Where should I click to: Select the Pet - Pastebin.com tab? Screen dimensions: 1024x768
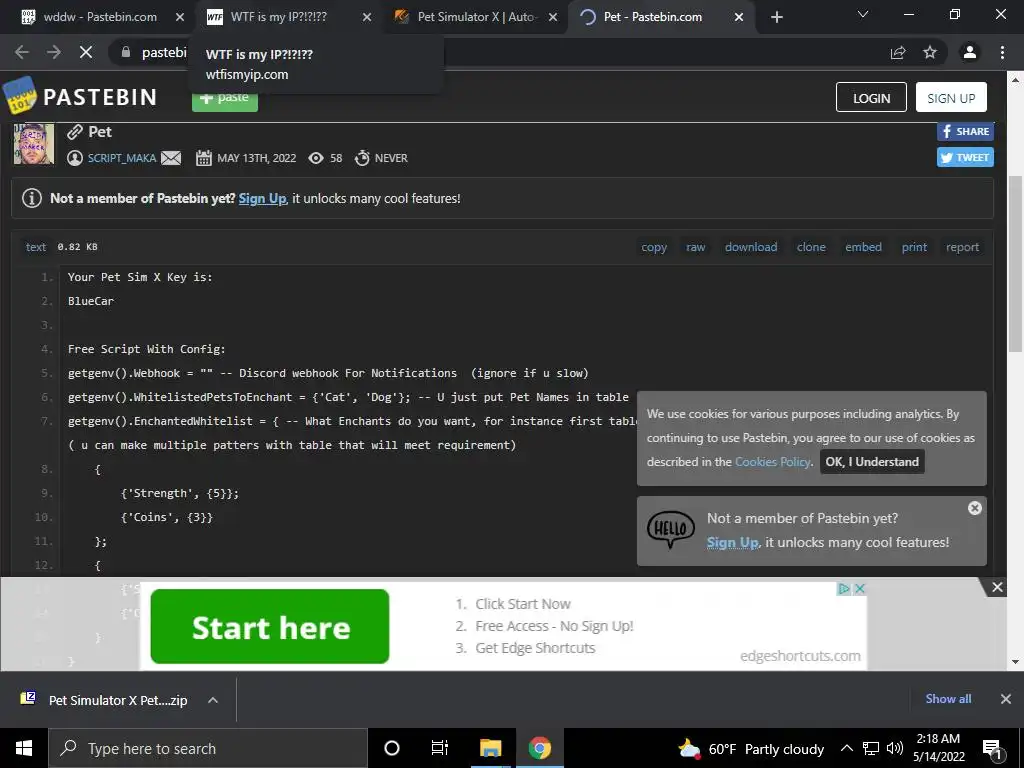point(653,17)
